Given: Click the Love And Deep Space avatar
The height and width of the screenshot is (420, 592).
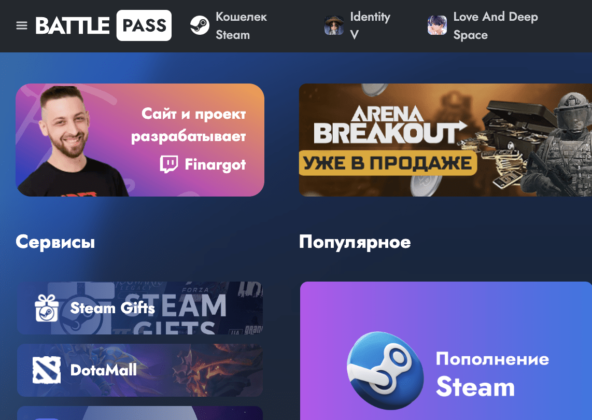Looking at the screenshot, I should pyautogui.click(x=437, y=26).
